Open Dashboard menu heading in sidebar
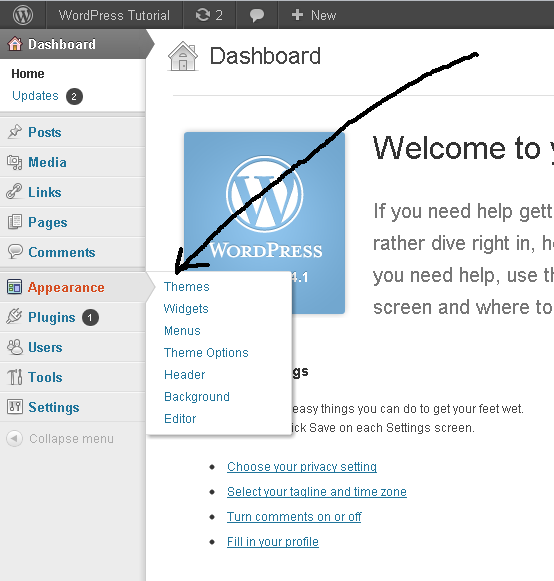 tap(62, 44)
